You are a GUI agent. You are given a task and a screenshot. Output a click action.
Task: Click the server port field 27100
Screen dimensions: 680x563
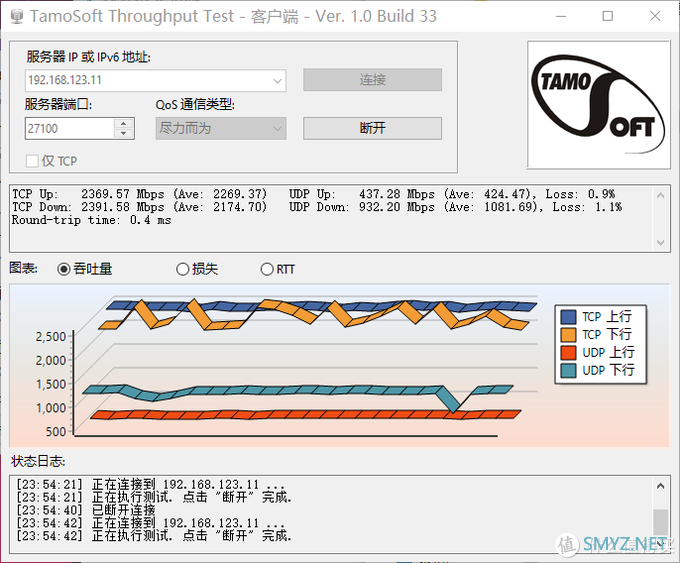click(70, 128)
